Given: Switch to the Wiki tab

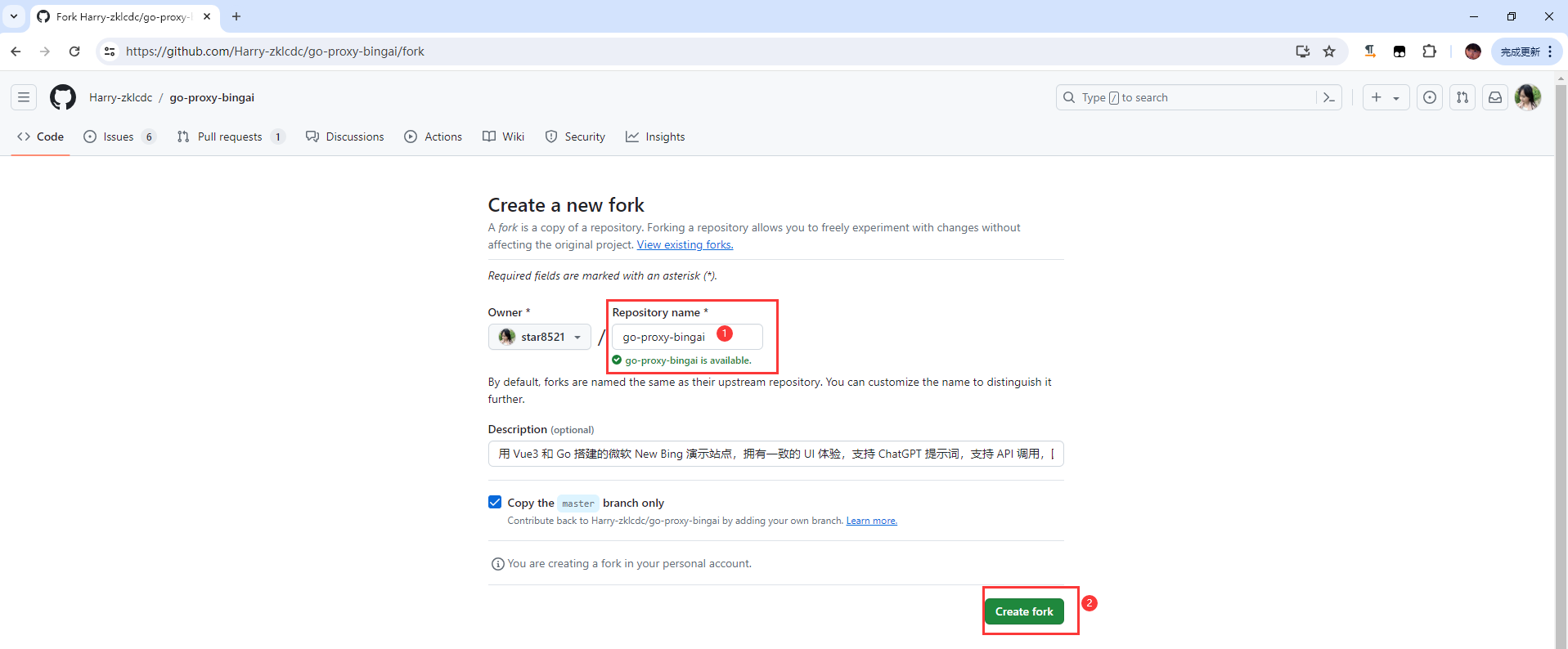Looking at the screenshot, I should 503,137.
